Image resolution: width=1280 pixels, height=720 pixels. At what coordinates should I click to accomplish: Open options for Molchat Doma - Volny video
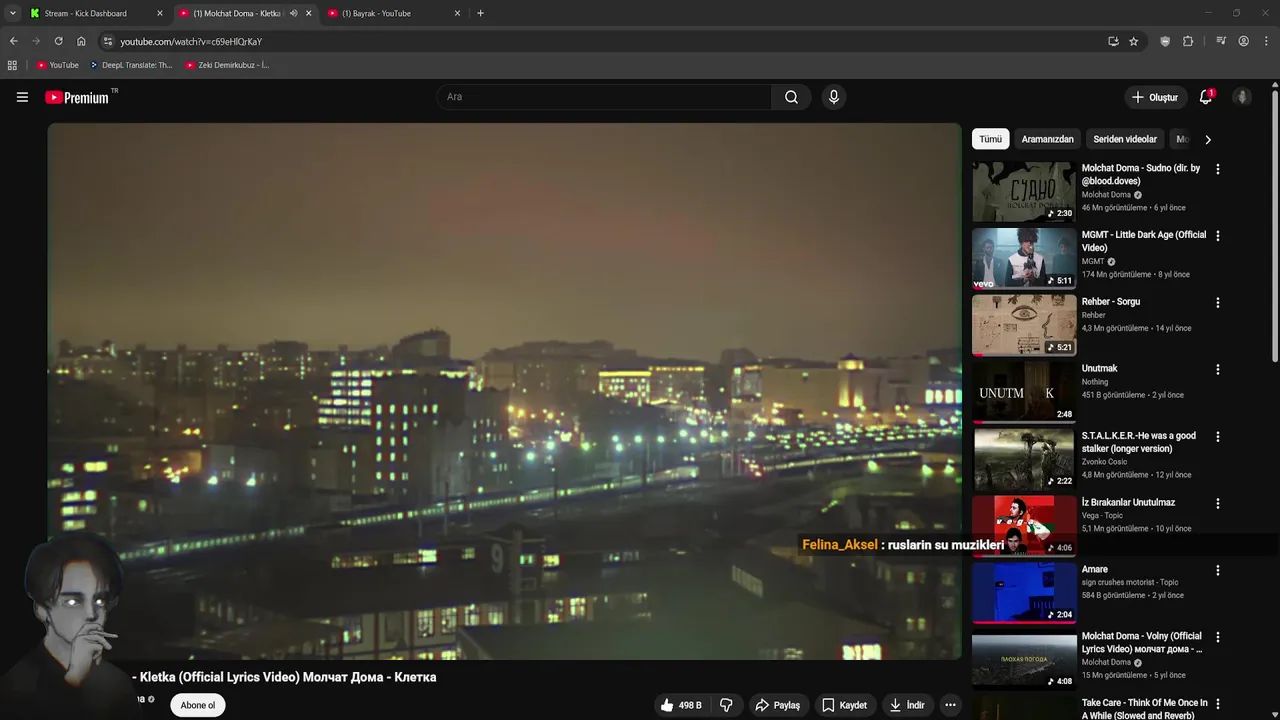pos(1217,638)
